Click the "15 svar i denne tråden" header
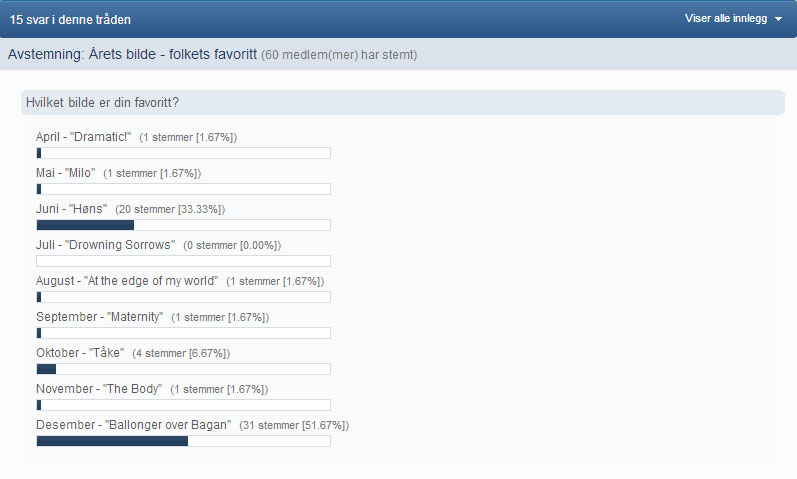 [70, 19]
